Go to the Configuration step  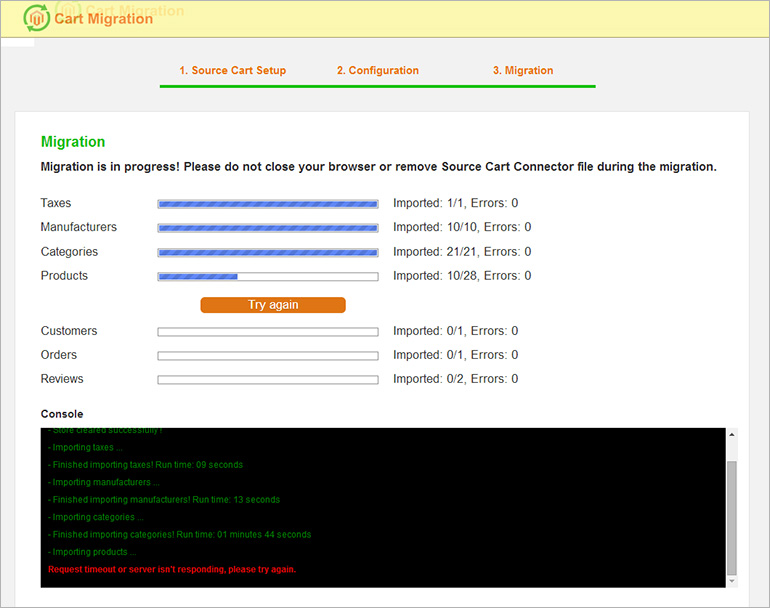[378, 70]
